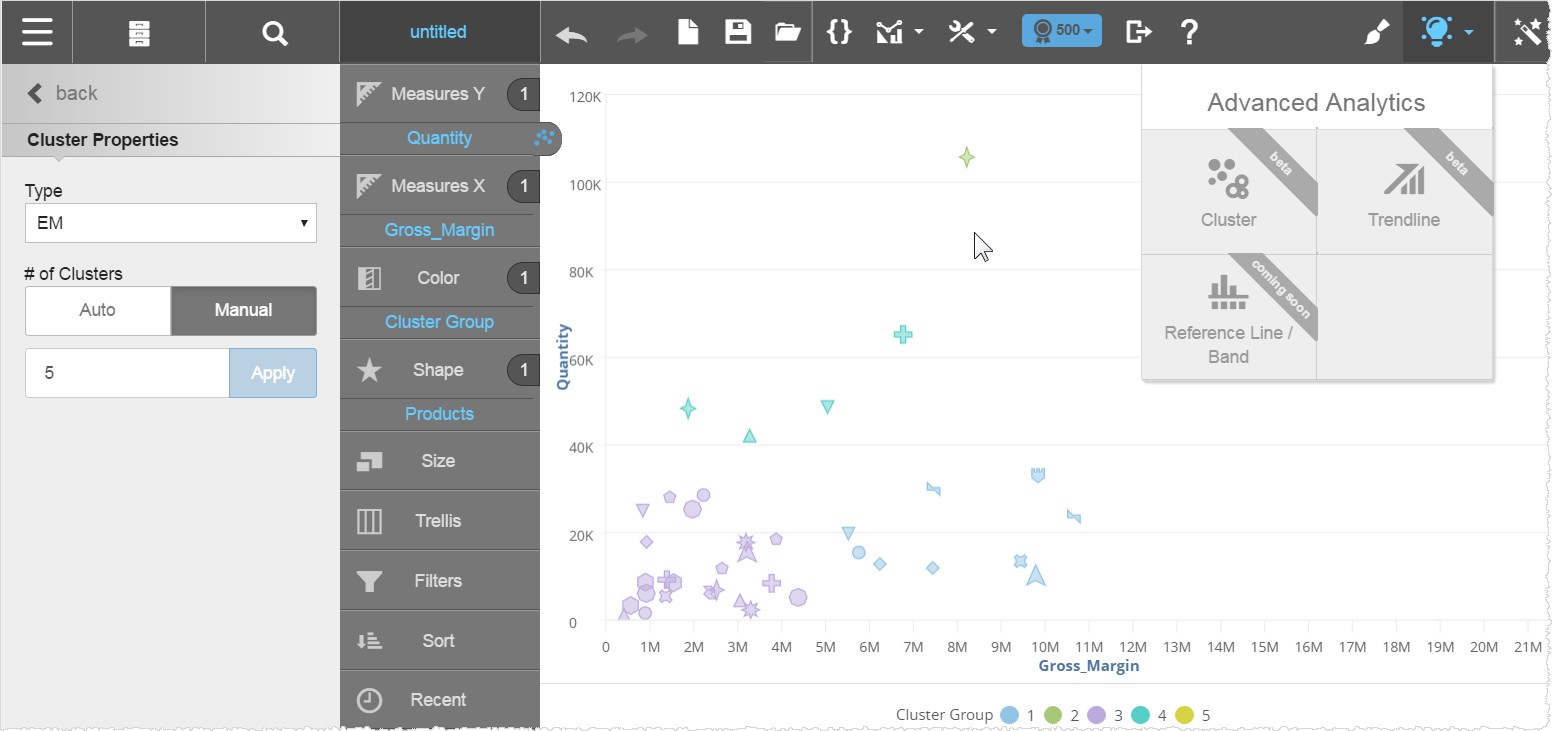Switch number of clusters to Auto

[x=98, y=310]
